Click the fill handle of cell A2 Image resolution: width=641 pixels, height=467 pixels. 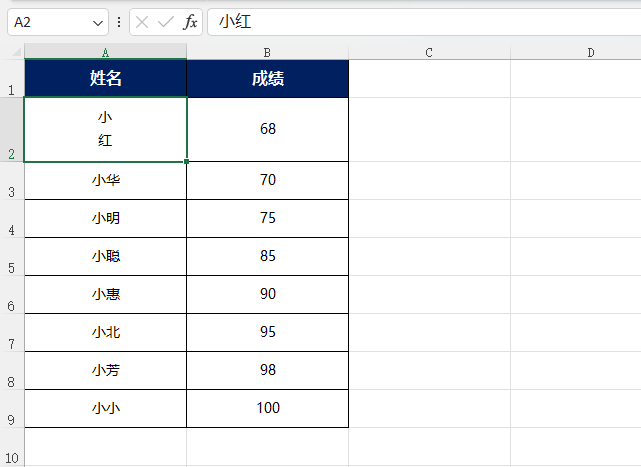186,162
